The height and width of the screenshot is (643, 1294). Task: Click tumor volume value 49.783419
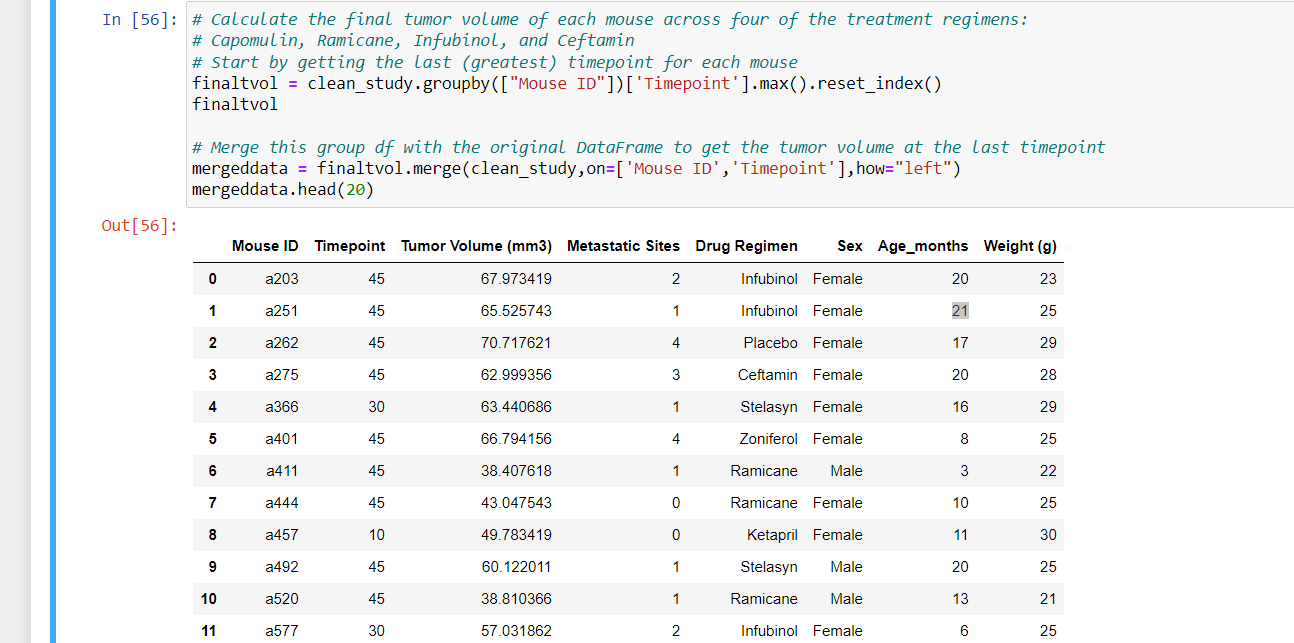(x=516, y=535)
